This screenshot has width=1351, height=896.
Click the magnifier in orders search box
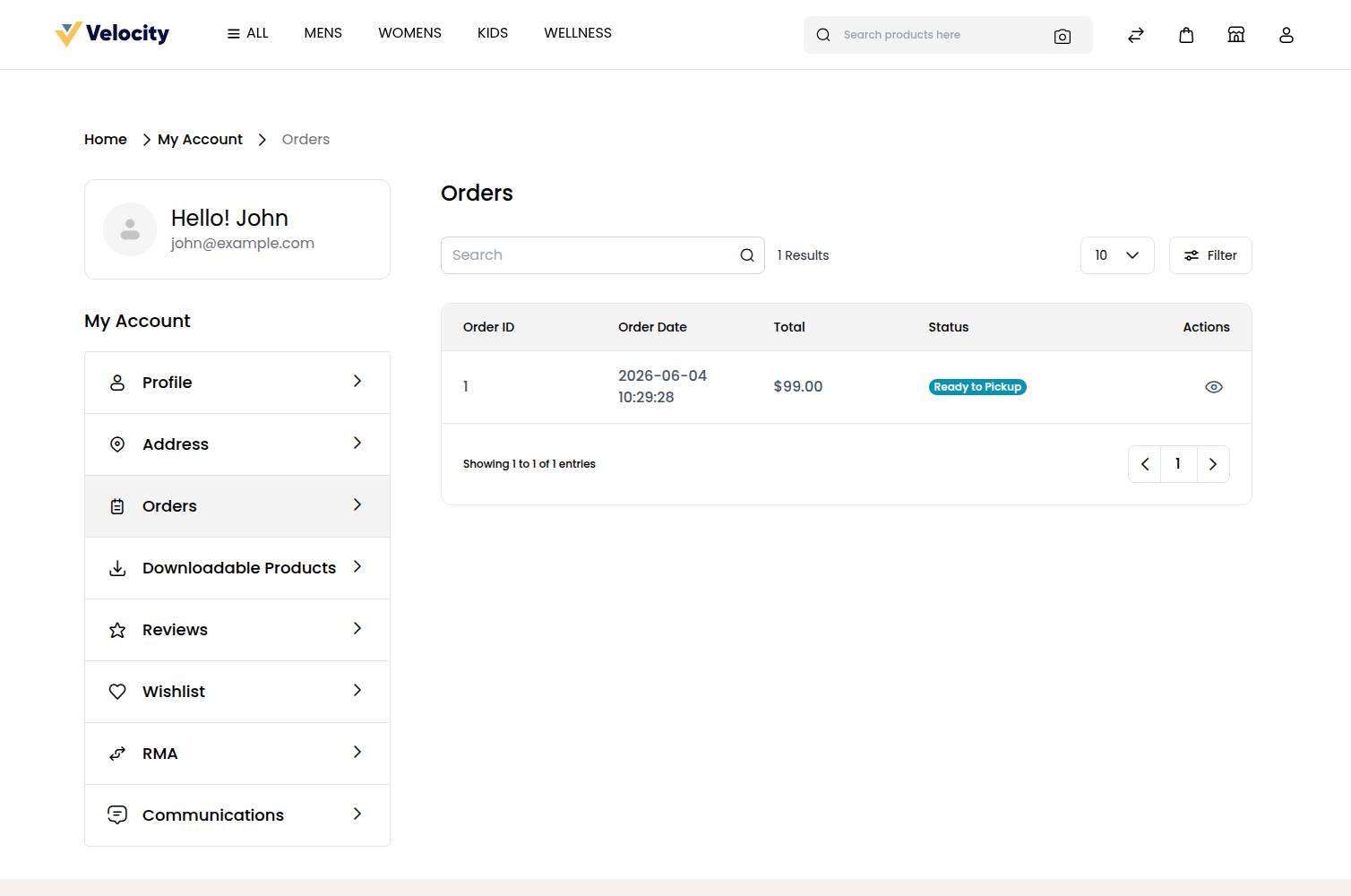pyautogui.click(x=747, y=255)
